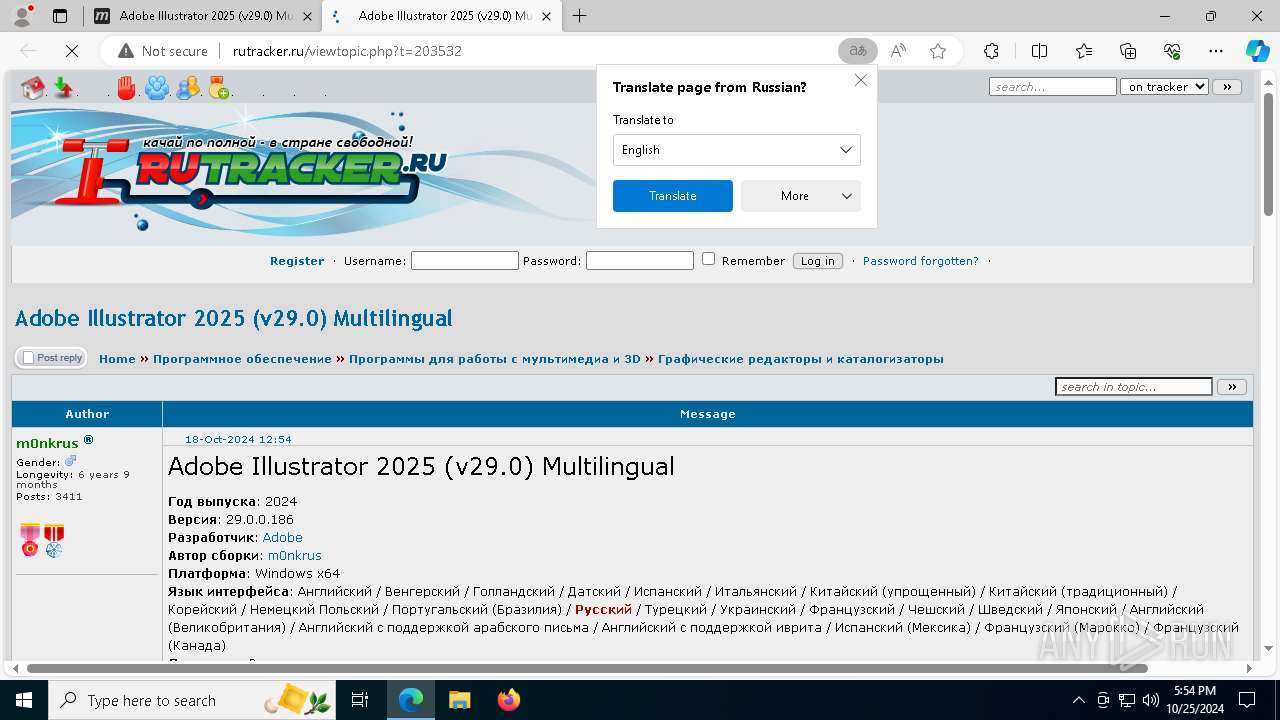1280x720 pixels.
Task: Click the 18-Oct-2024 12:54 post date link
Action: 238,439
